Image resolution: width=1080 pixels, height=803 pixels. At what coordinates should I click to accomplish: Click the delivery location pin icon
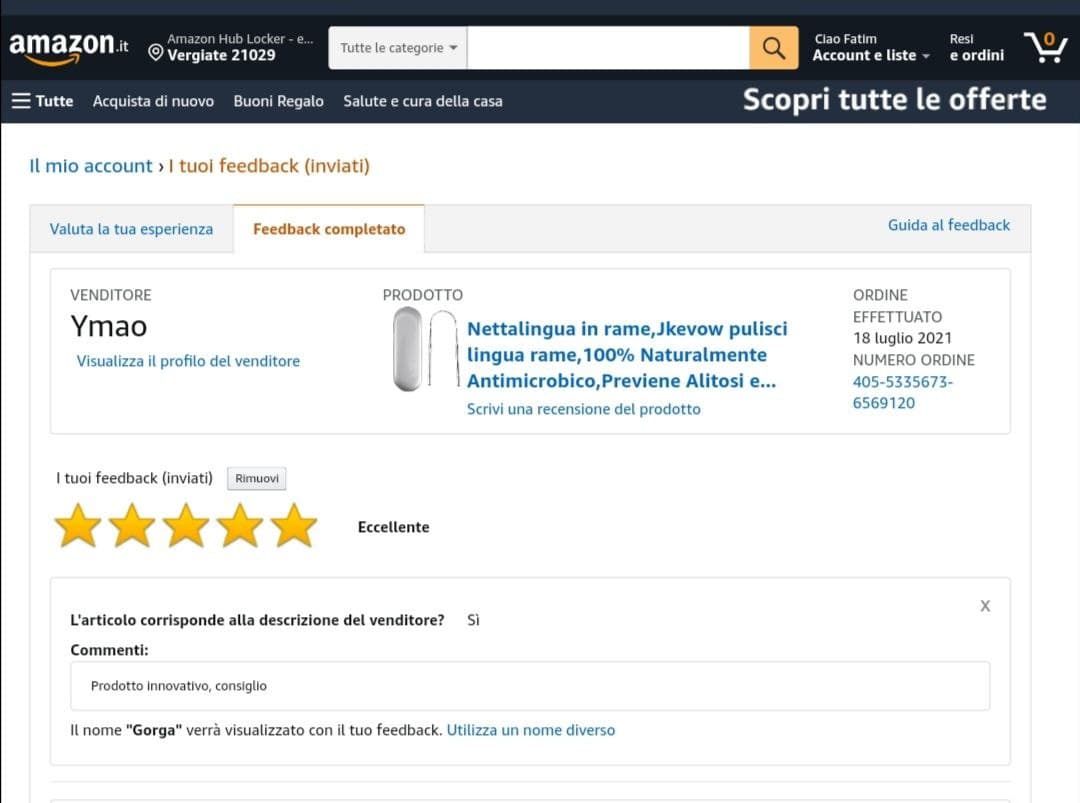coord(155,52)
